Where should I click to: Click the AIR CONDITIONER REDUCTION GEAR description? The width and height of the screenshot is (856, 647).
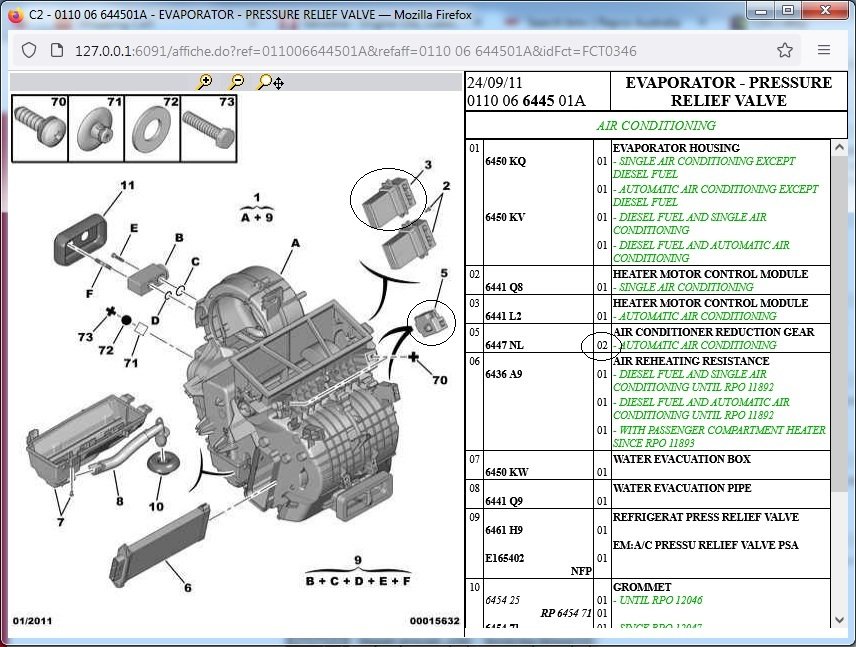click(714, 332)
